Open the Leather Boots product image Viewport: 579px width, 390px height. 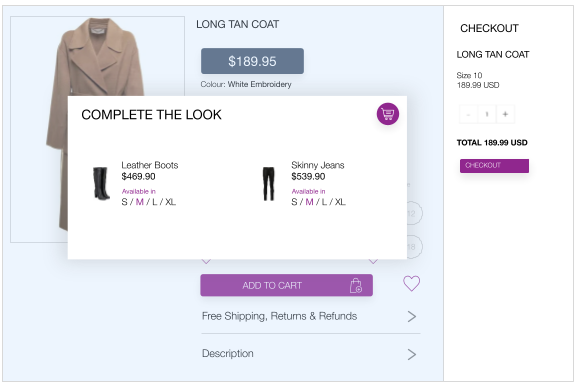point(101,184)
